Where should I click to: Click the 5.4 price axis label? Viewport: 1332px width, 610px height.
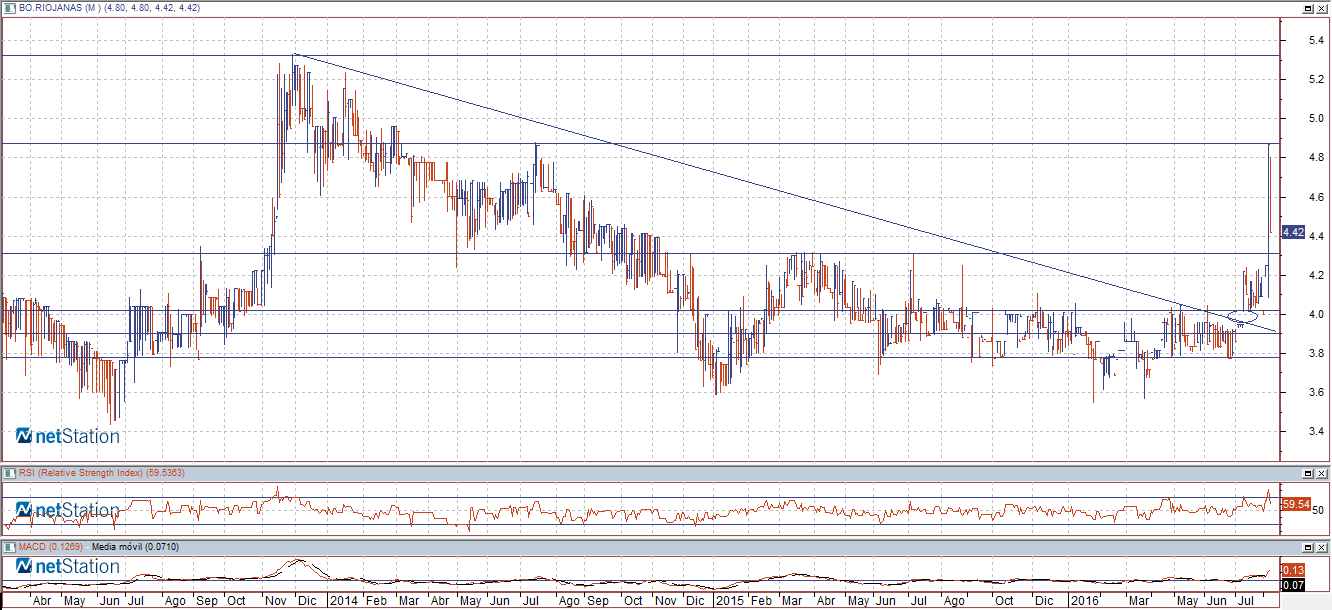click(x=1317, y=41)
